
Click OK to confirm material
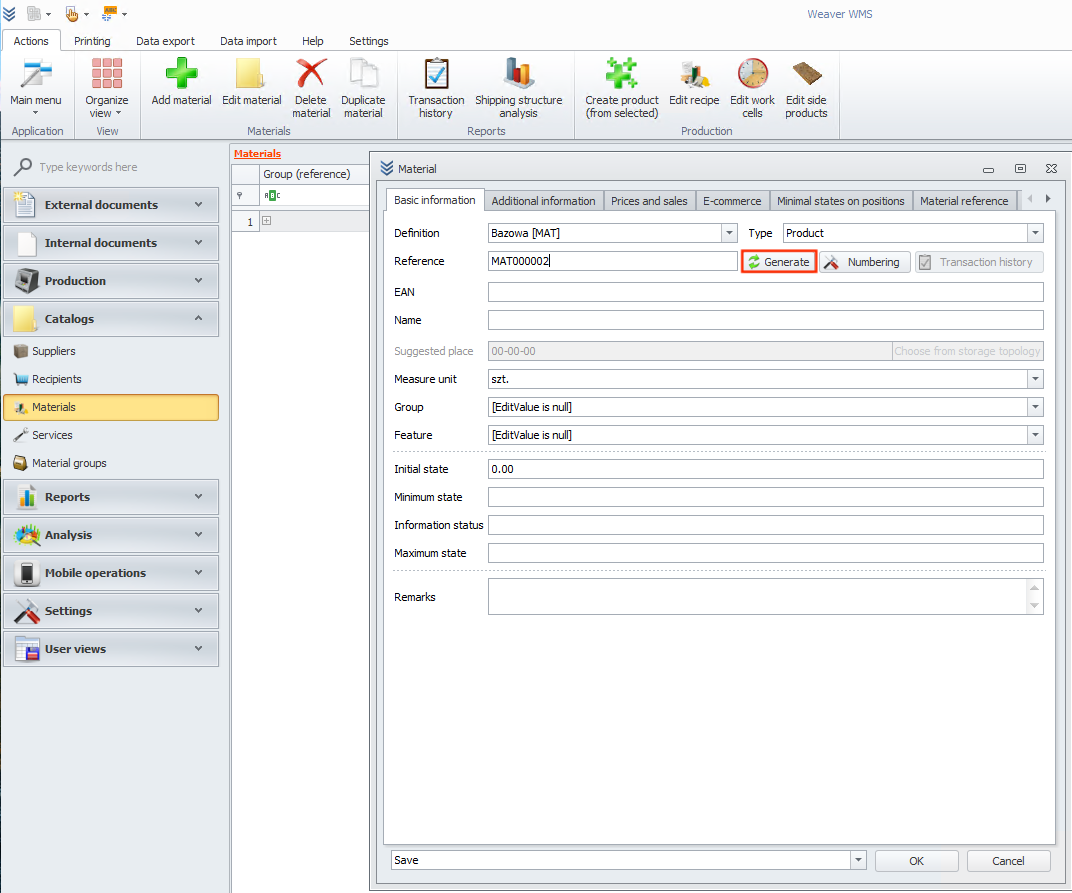point(916,861)
